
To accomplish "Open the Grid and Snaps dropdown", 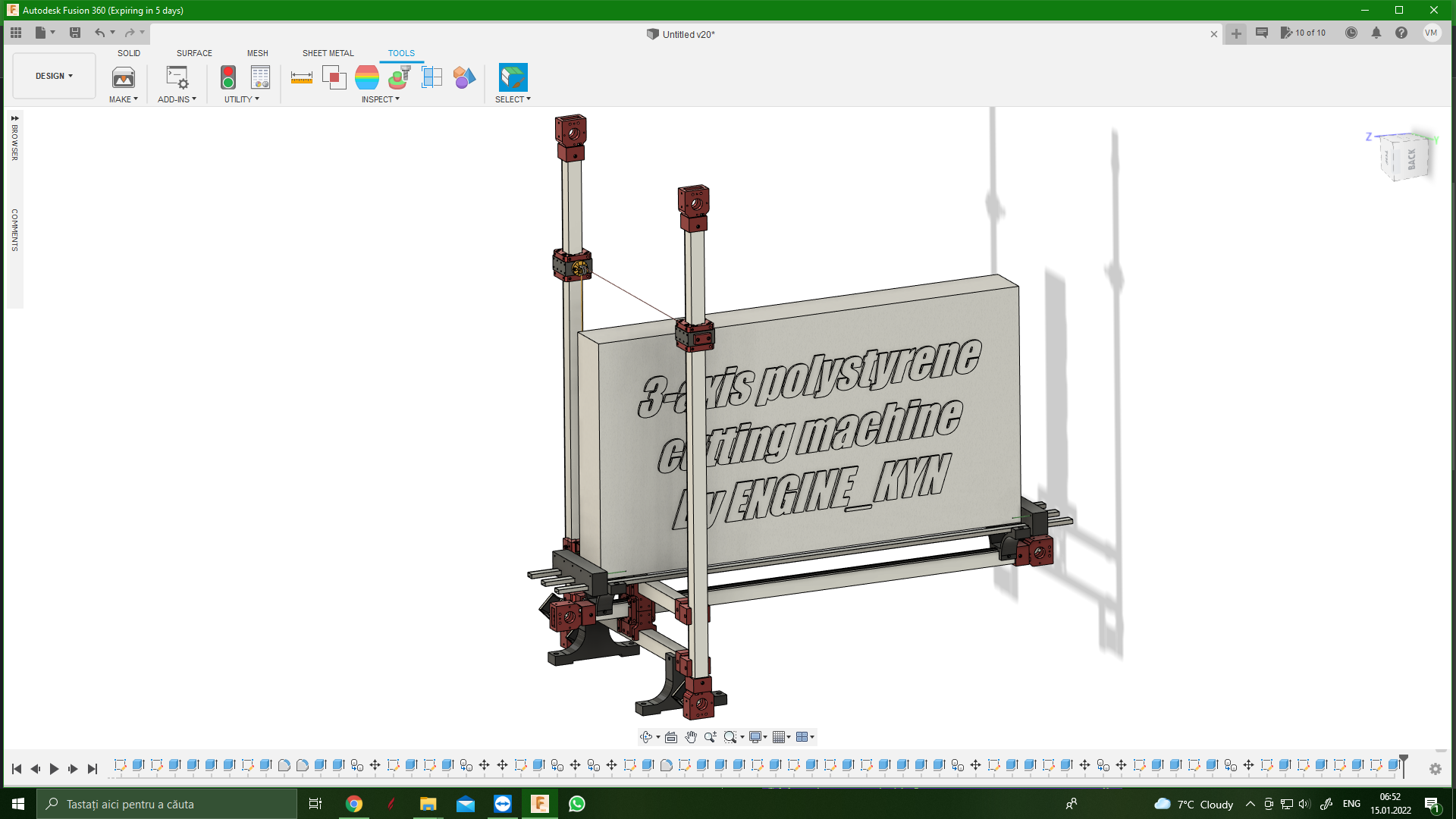I will 781,737.
